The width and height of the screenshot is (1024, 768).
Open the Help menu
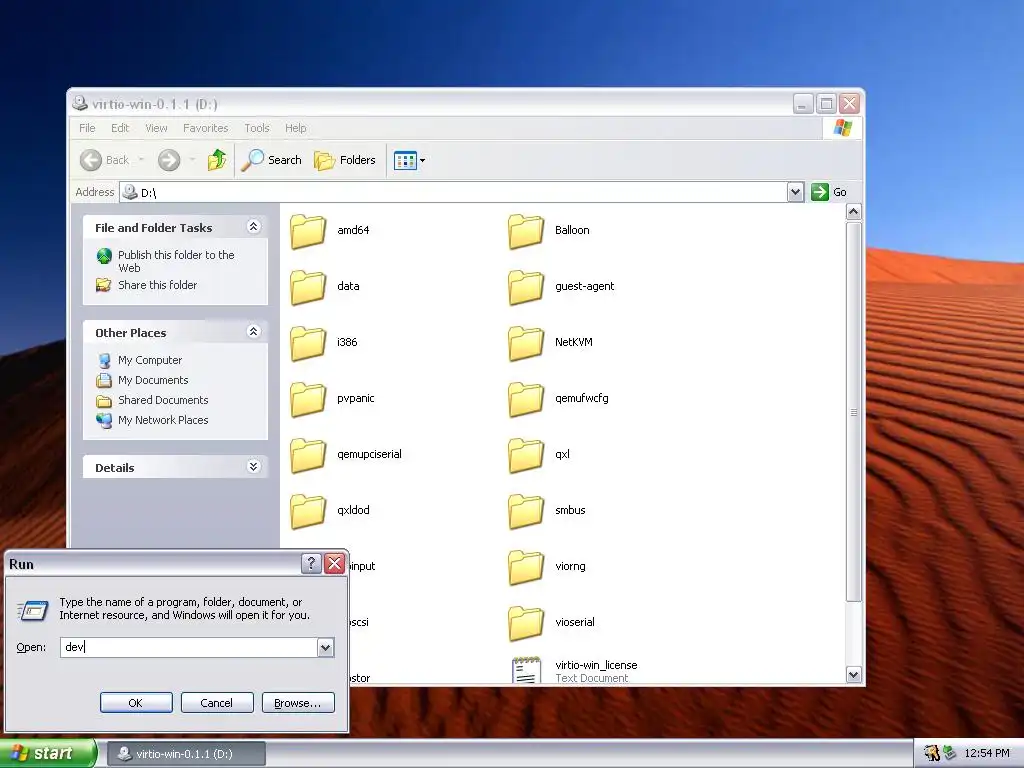[x=295, y=128]
